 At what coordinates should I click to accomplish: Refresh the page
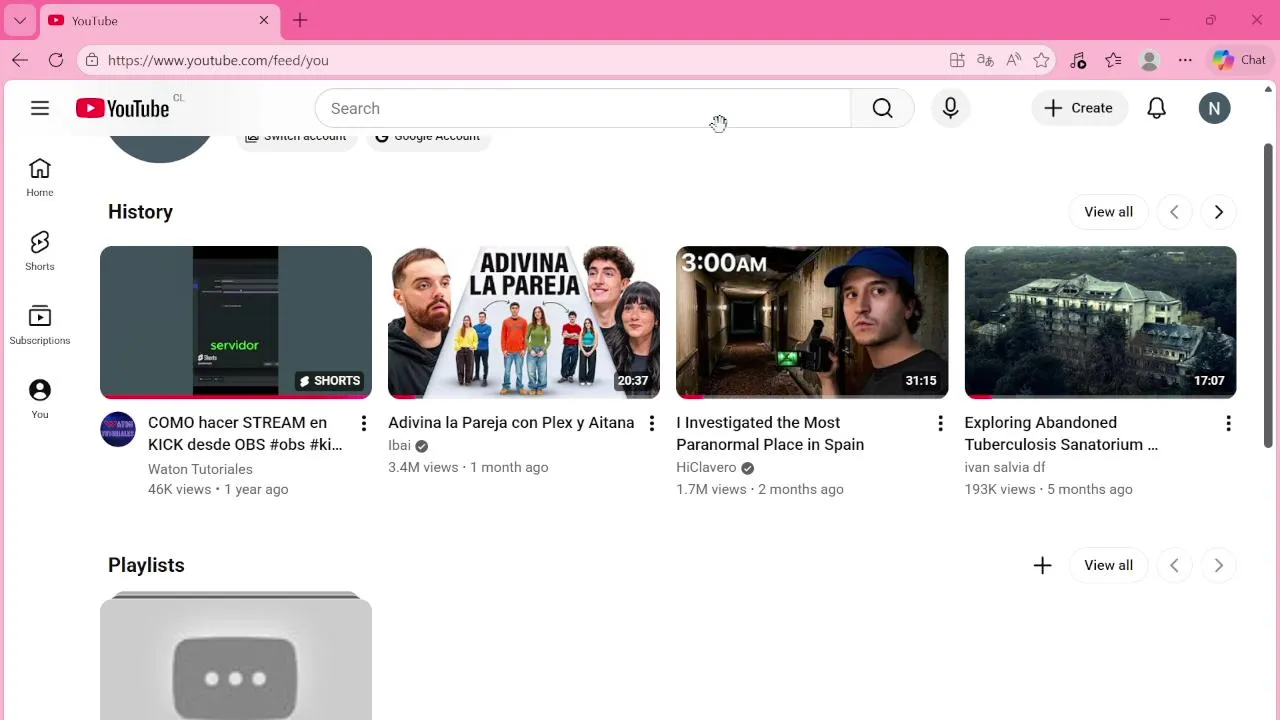[x=56, y=60]
